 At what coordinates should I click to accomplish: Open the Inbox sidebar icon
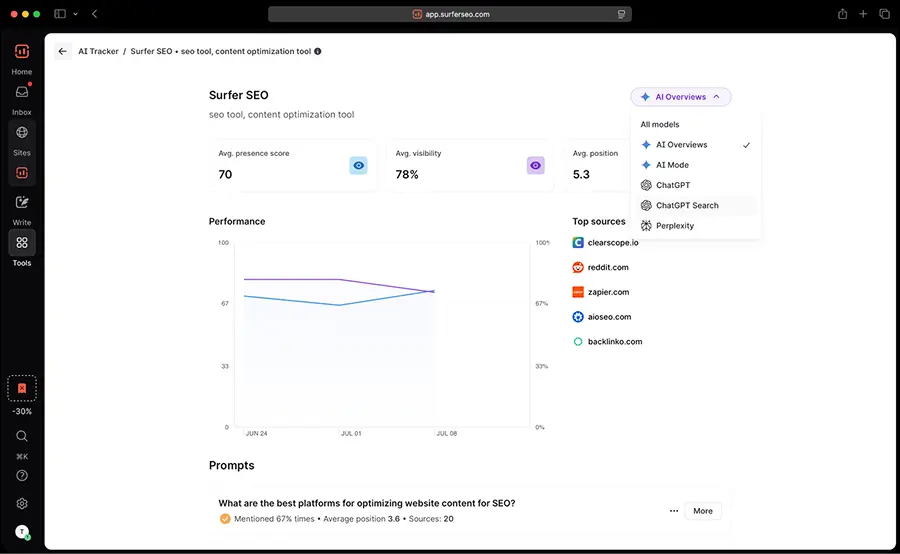(x=22, y=92)
